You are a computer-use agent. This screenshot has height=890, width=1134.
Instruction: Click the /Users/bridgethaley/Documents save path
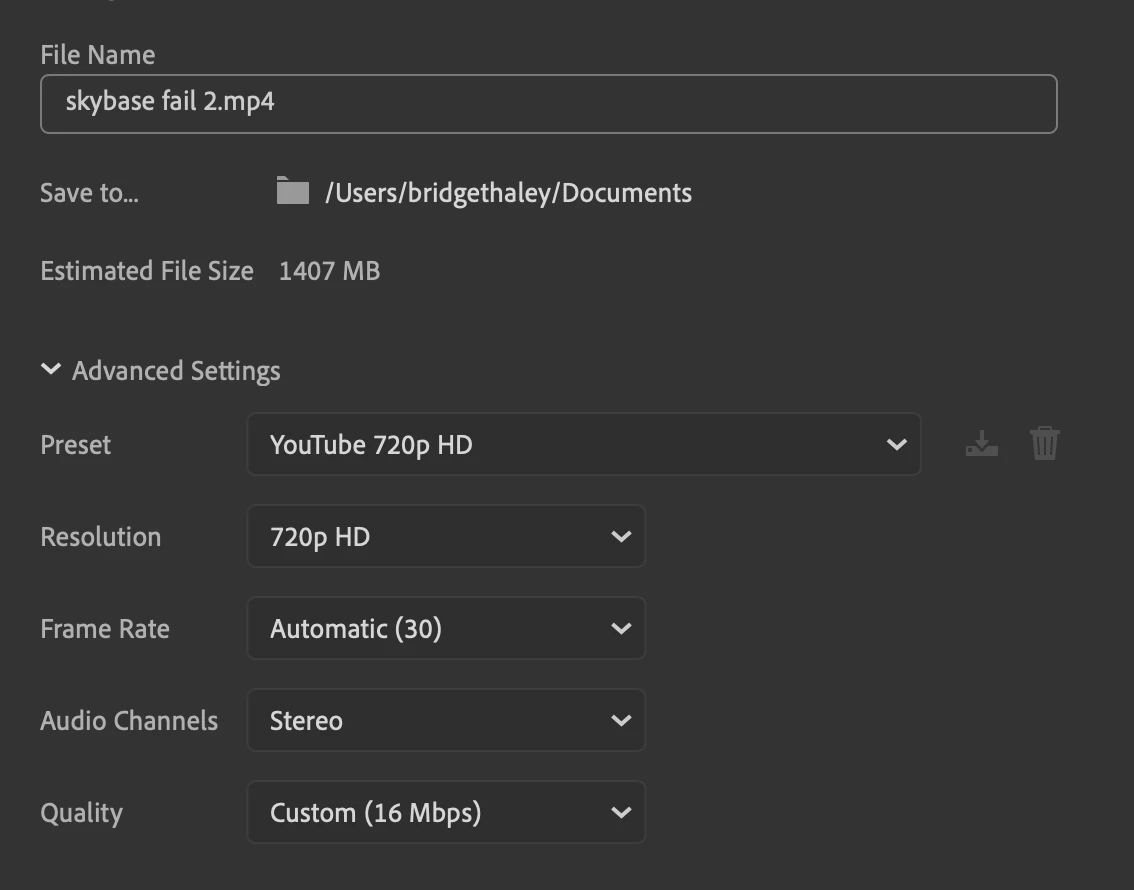508,193
